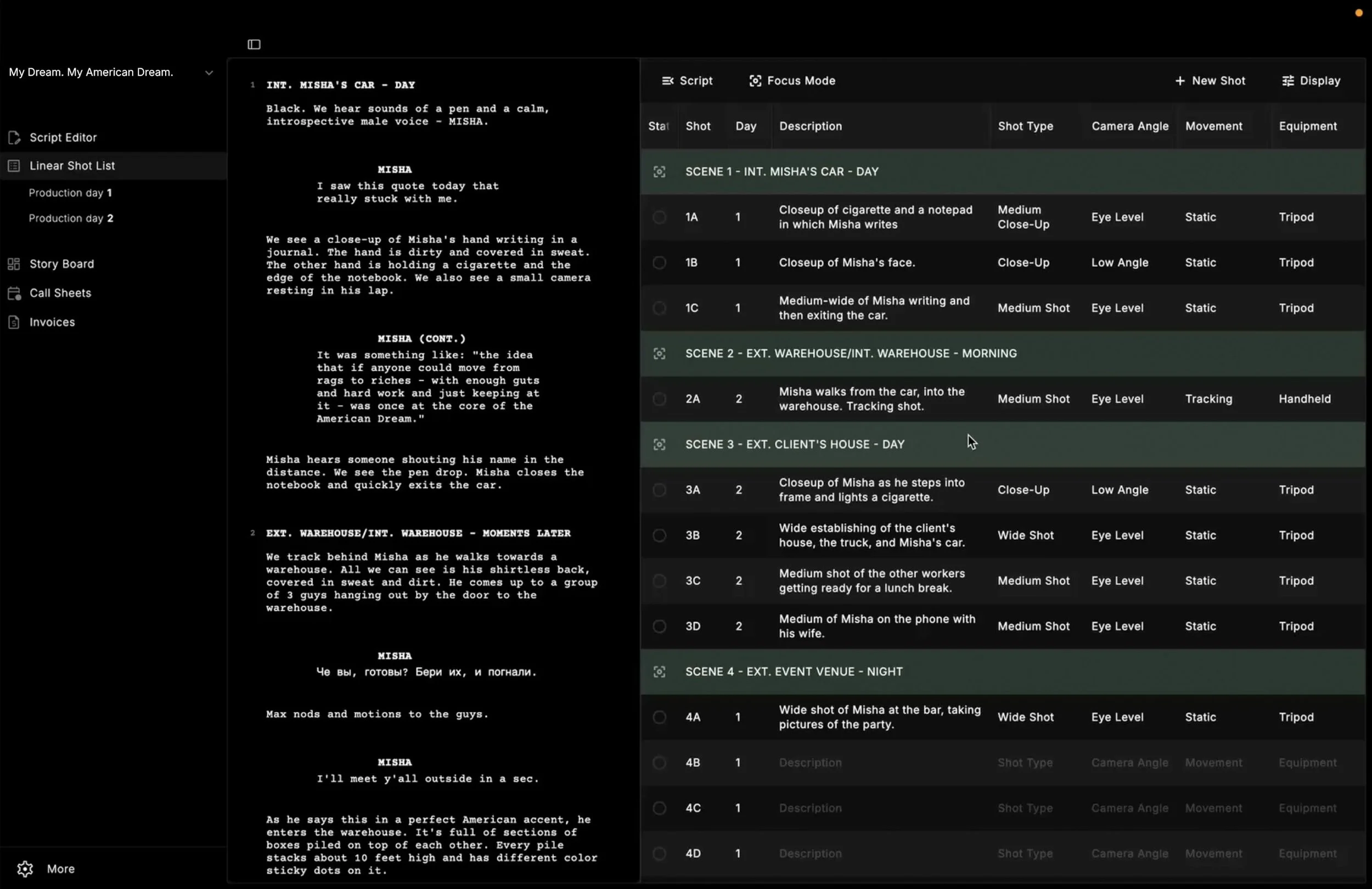Viewport: 1372px width, 889px height.
Task: Click the Scene 4 focus icon
Action: click(x=659, y=672)
